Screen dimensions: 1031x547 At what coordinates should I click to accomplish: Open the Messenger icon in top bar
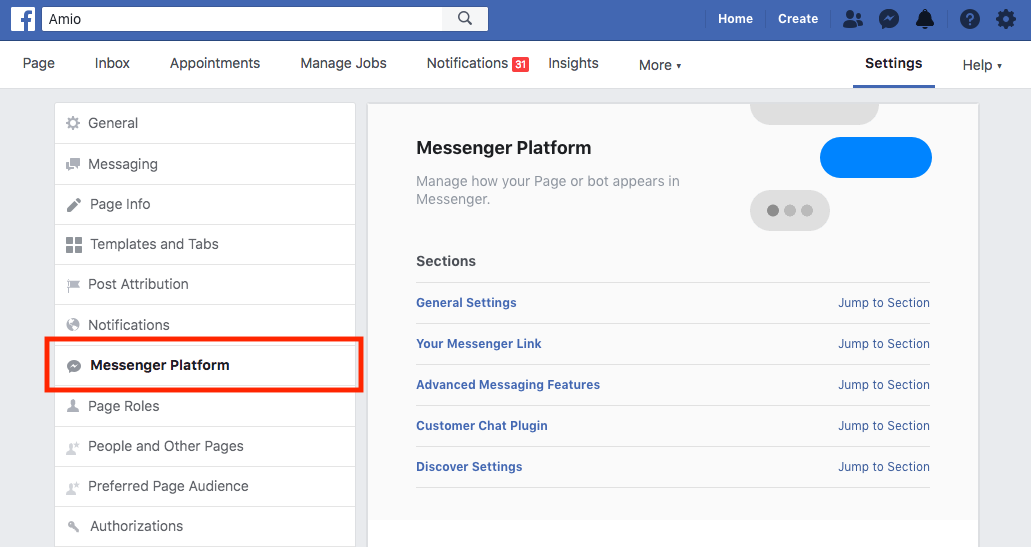click(889, 19)
